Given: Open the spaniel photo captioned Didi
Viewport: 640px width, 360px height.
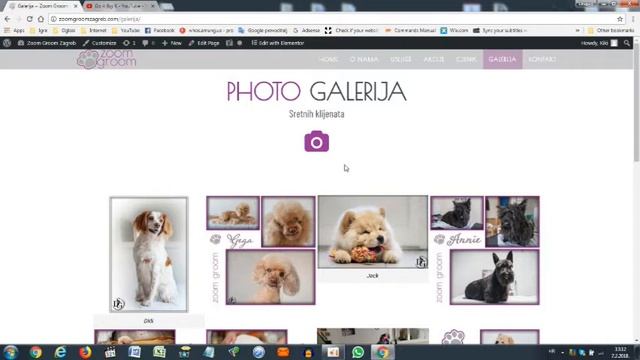Looking at the screenshot, I should [149, 255].
